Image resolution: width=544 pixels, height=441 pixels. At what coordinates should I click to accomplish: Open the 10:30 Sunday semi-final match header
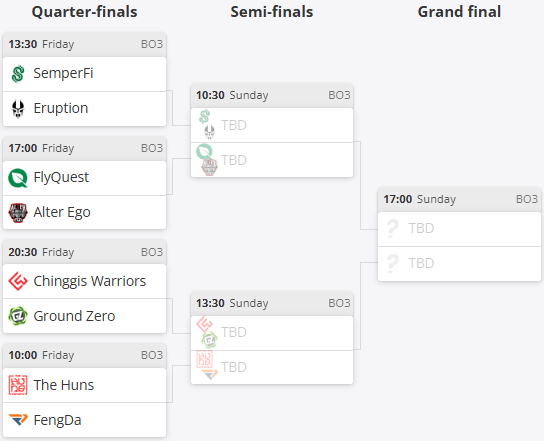[x=272, y=95]
